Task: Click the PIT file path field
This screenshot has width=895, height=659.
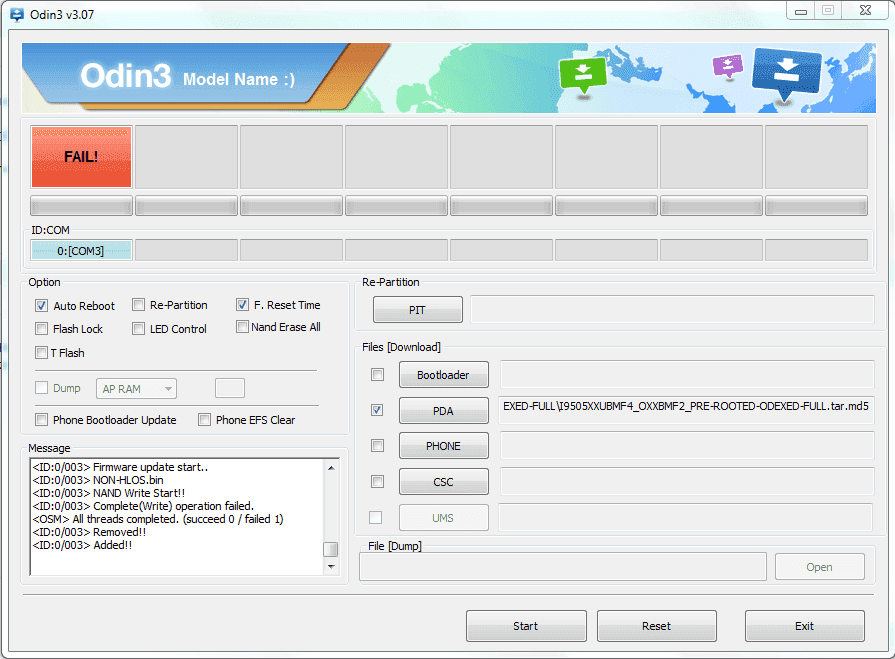Action: click(672, 309)
